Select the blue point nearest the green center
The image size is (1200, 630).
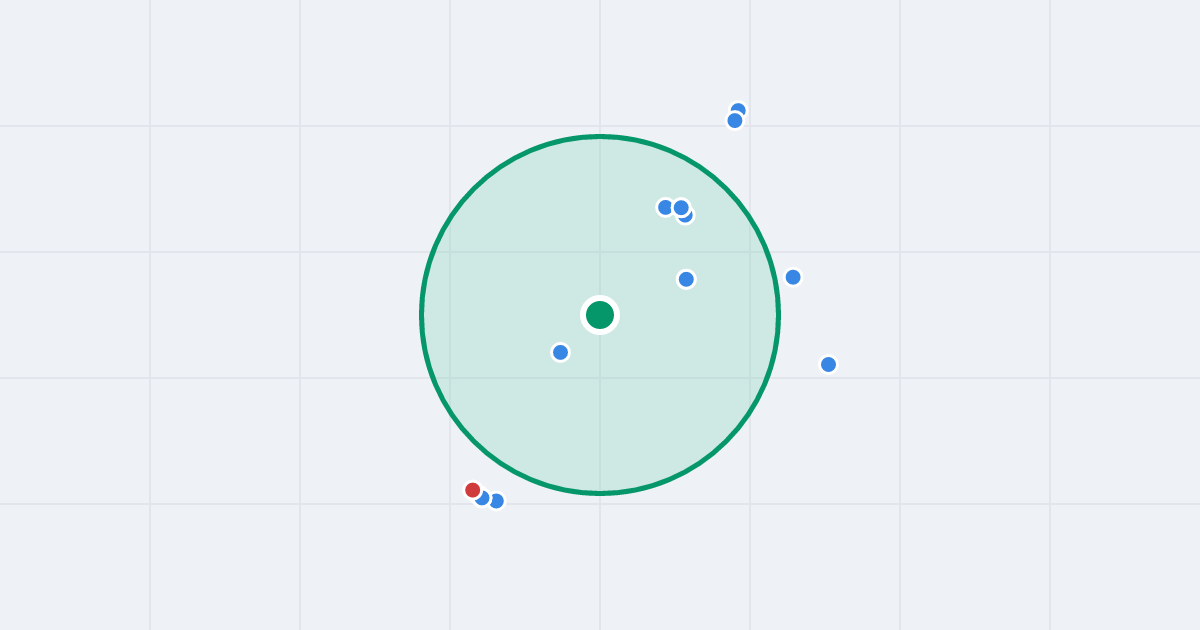561,352
